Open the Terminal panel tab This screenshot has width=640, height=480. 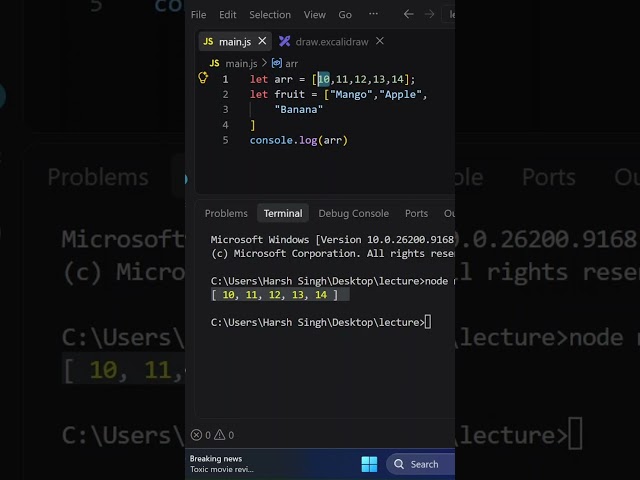coord(283,213)
